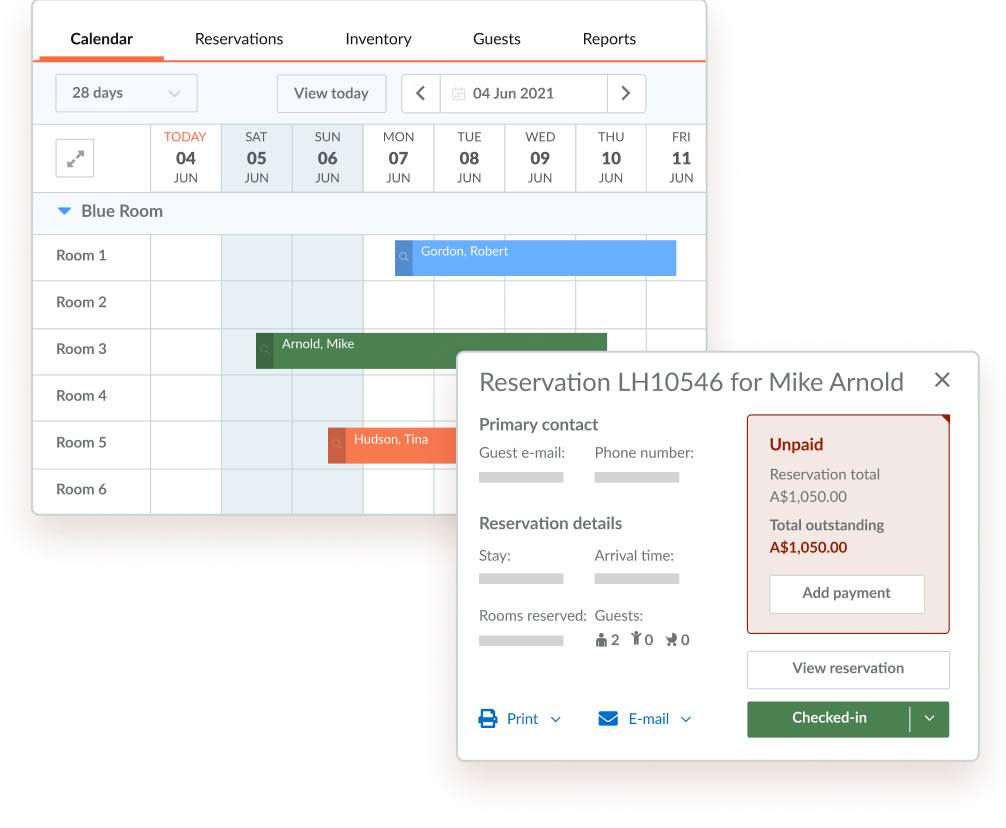Open the Inventory tab
This screenshot has height=828, width=1006.
[378, 39]
